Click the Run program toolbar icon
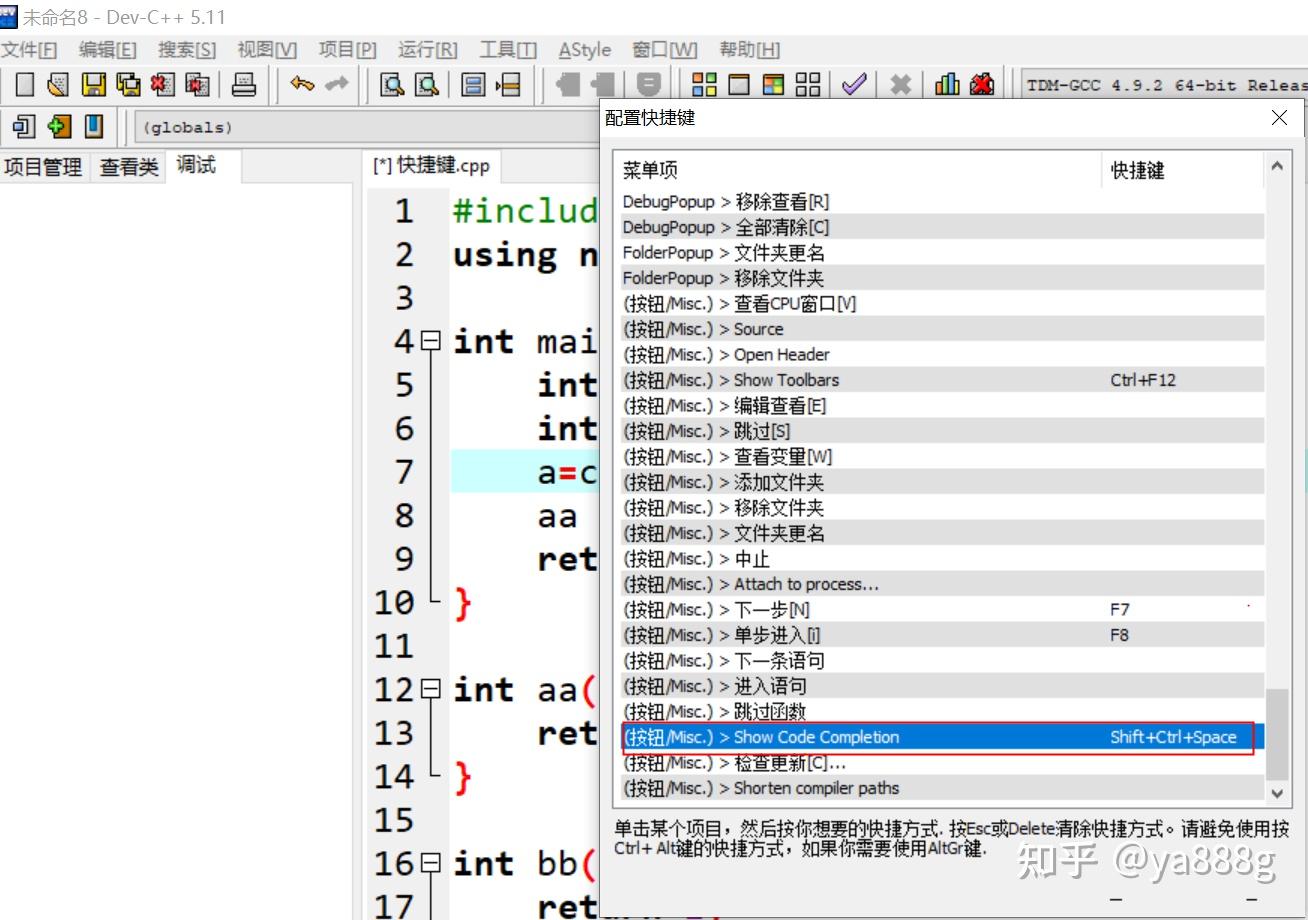 739,85
